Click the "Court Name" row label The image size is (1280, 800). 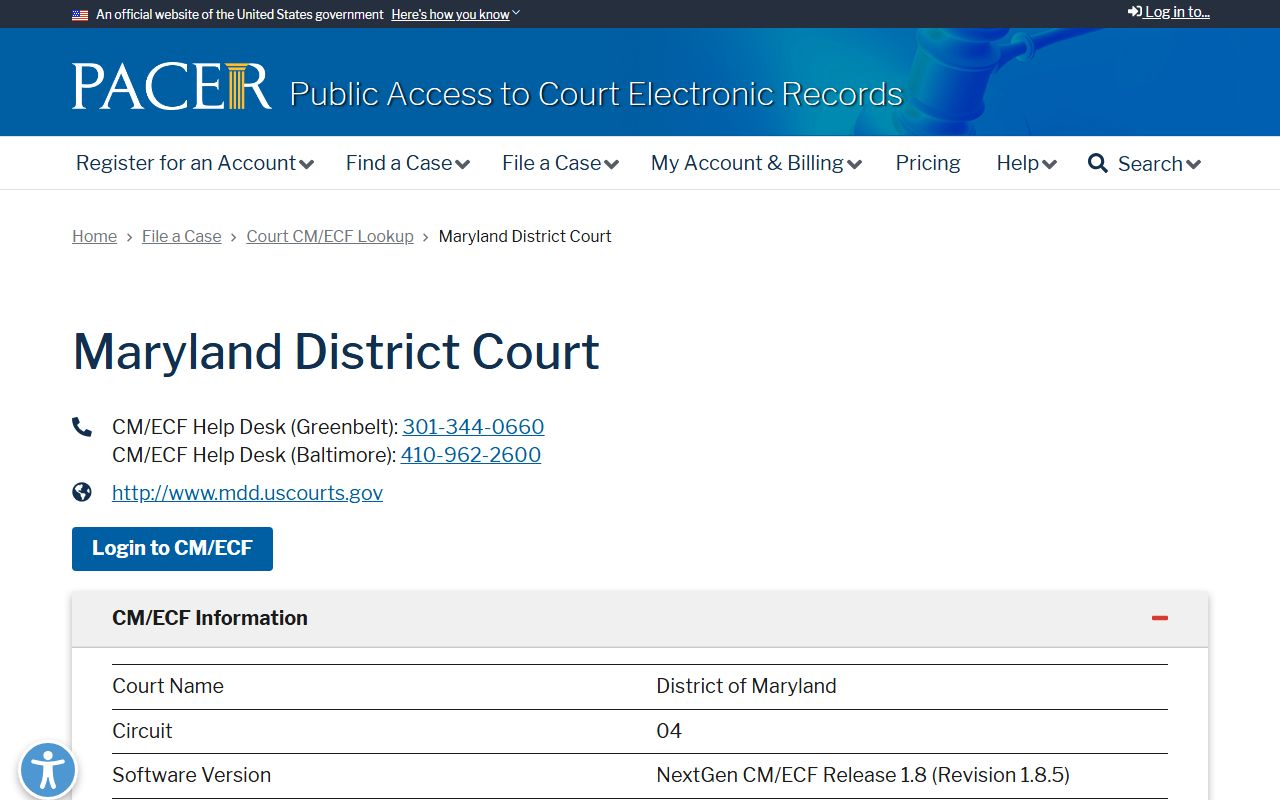click(x=168, y=686)
